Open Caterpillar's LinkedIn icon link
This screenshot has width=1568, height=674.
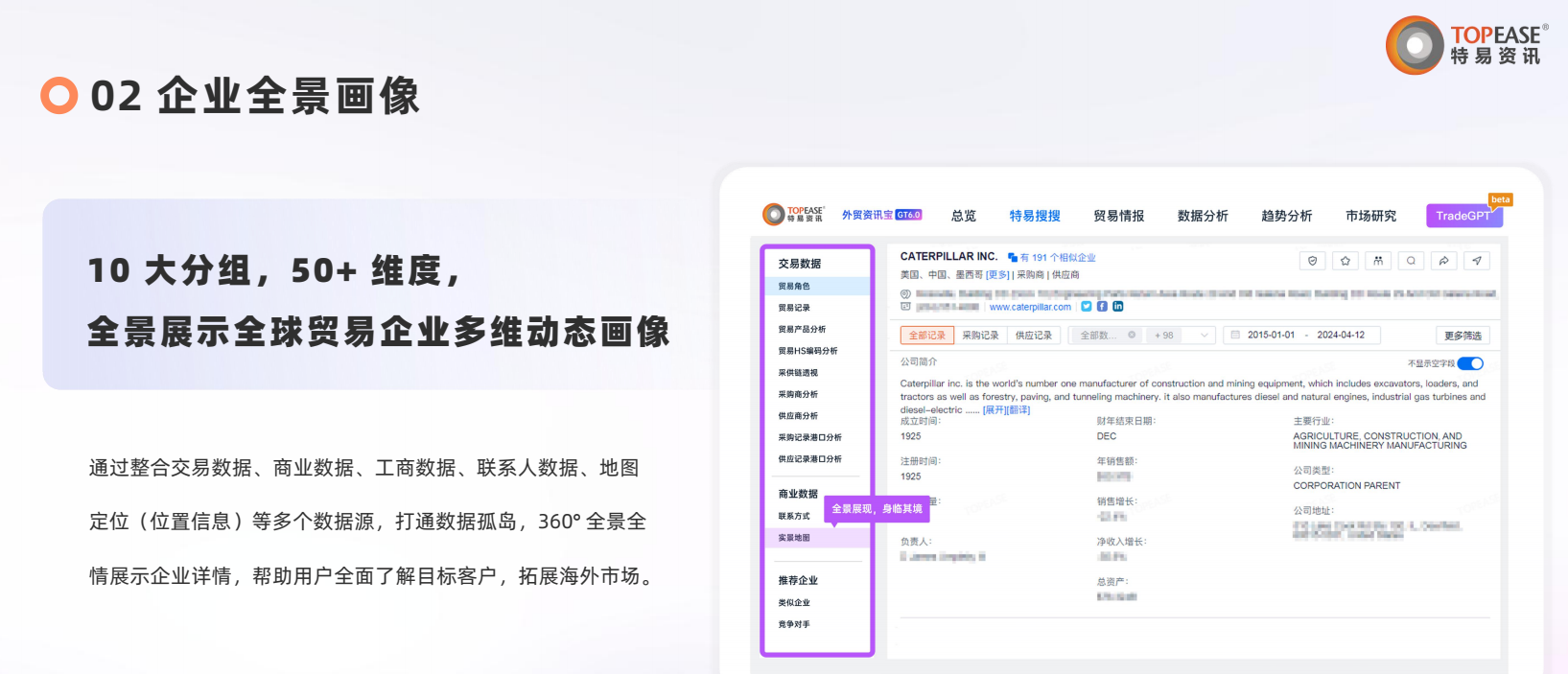pyautogui.click(x=1118, y=307)
